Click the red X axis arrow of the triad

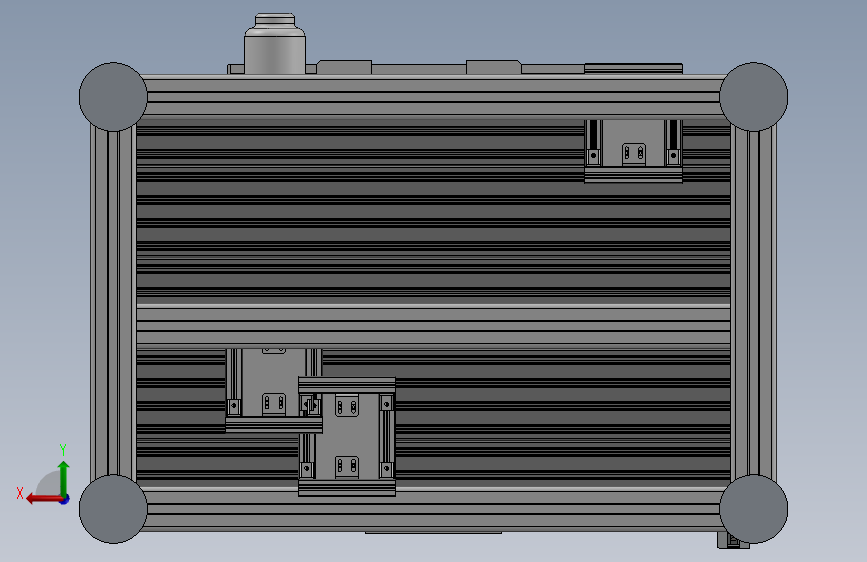tap(43, 499)
